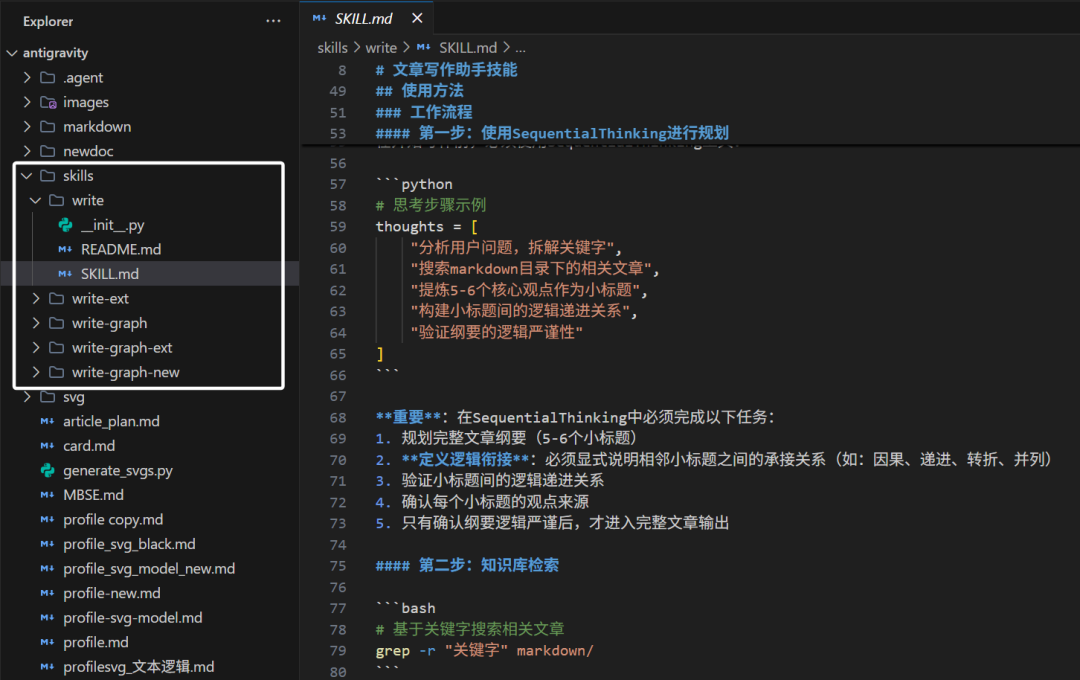The width and height of the screenshot is (1080, 680).
Task: Open the Explorer more actions ellipsis
Action: pyautogui.click(x=273, y=21)
